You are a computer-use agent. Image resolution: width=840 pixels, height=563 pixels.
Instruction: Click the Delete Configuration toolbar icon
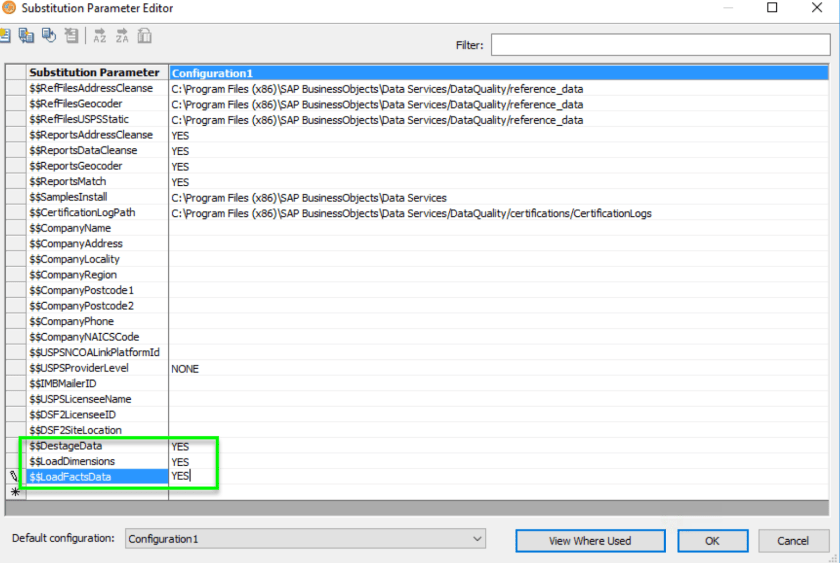tap(71, 36)
